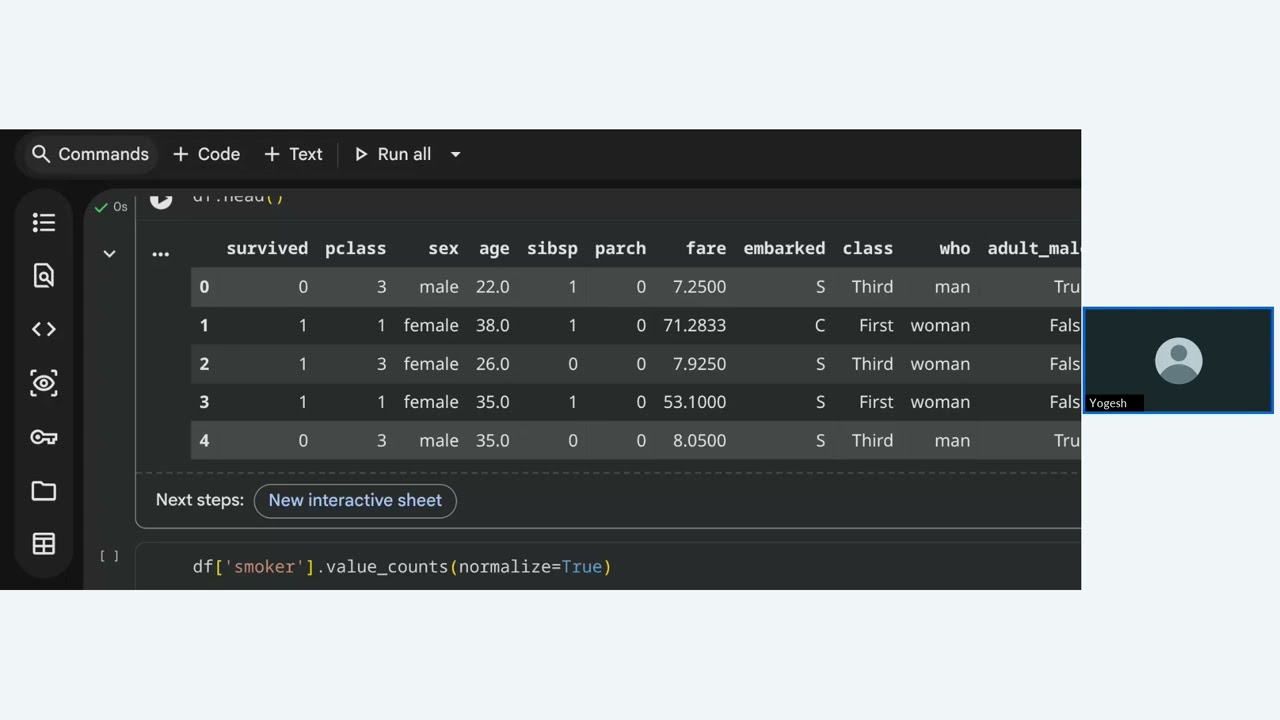
Task: Add a new Code cell
Action: [206, 154]
